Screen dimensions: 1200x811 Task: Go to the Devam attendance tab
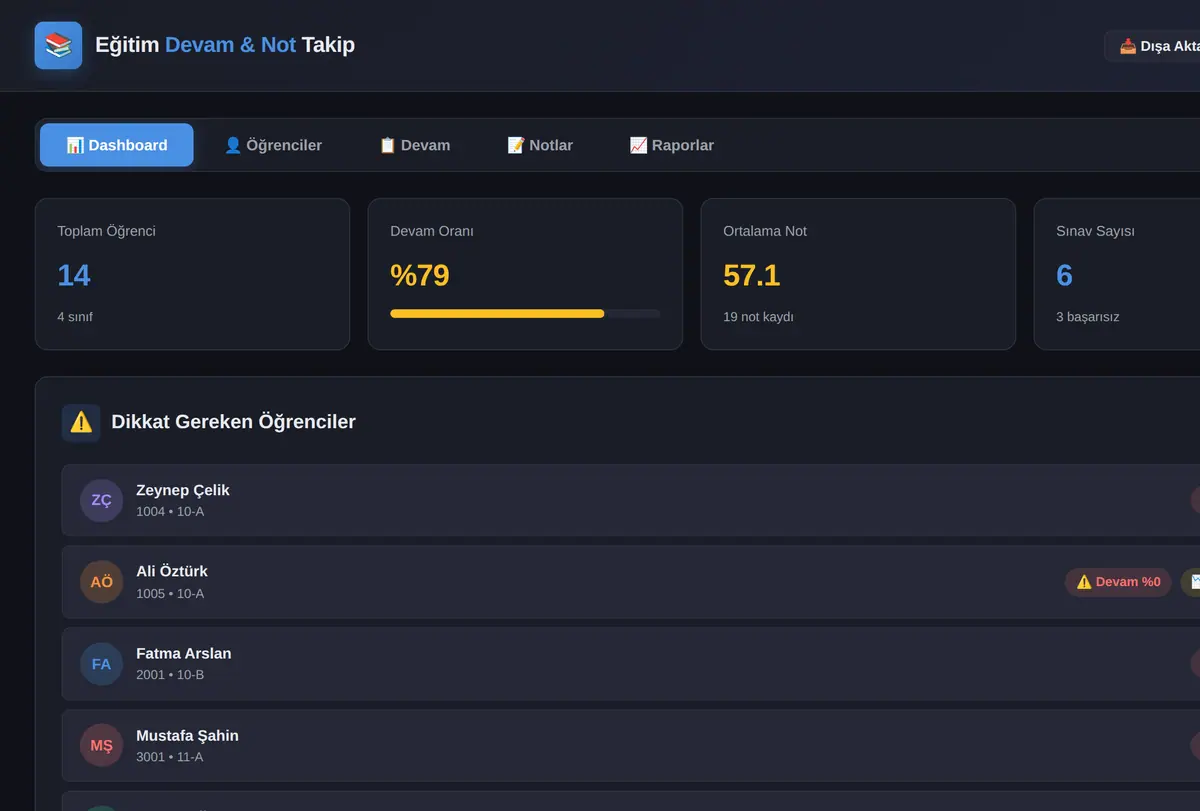pyautogui.click(x=415, y=145)
